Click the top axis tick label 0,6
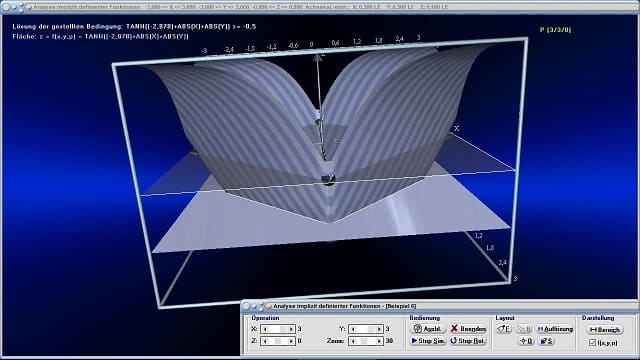 [x=336, y=43]
